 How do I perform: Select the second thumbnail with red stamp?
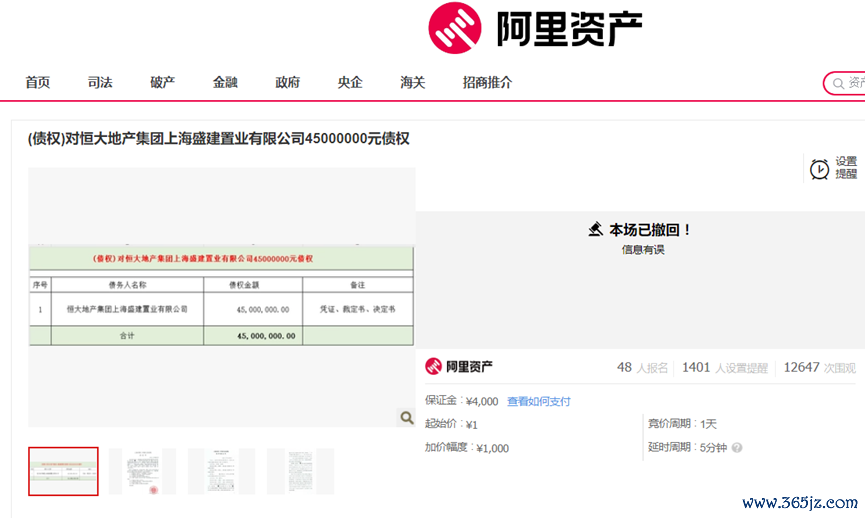click(142, 472)
